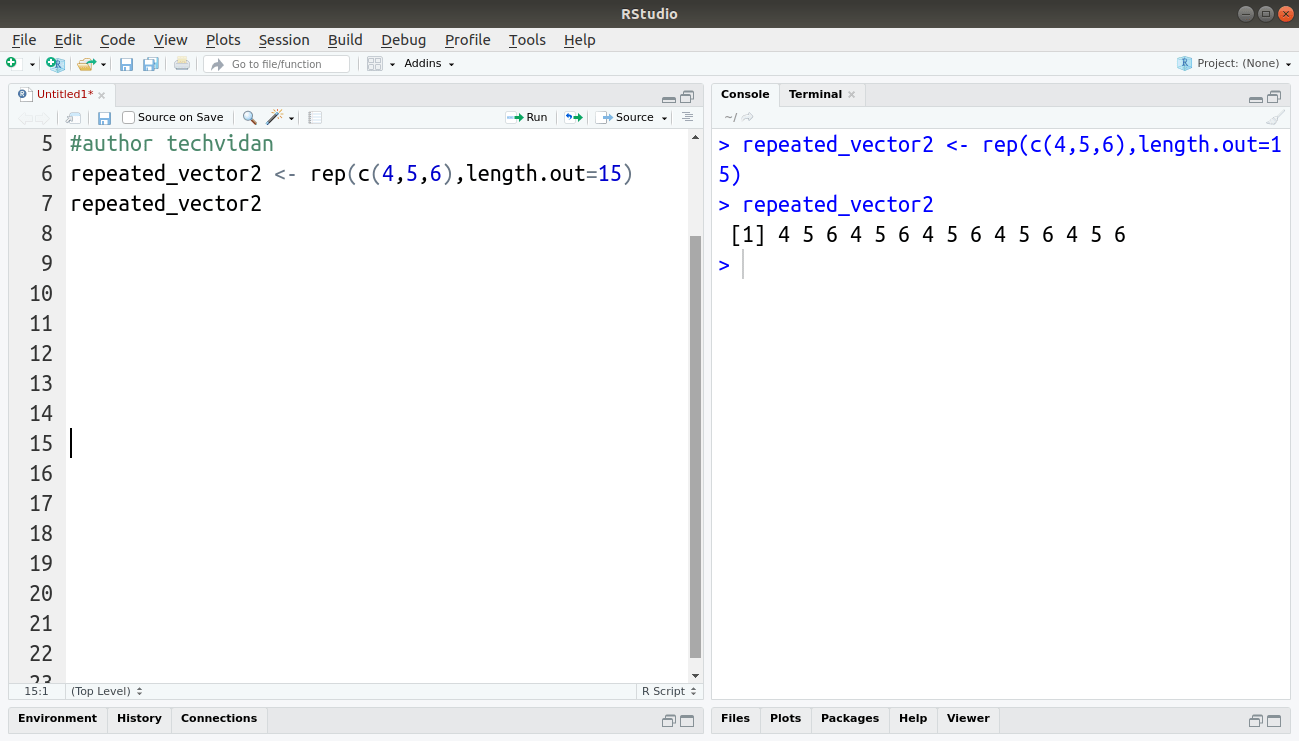Print the current script

coord(180,63)
